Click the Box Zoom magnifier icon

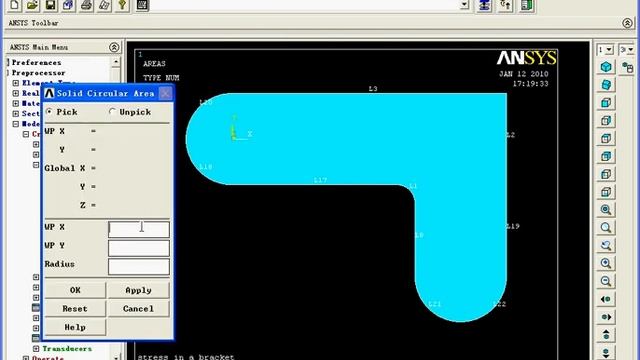606,227
